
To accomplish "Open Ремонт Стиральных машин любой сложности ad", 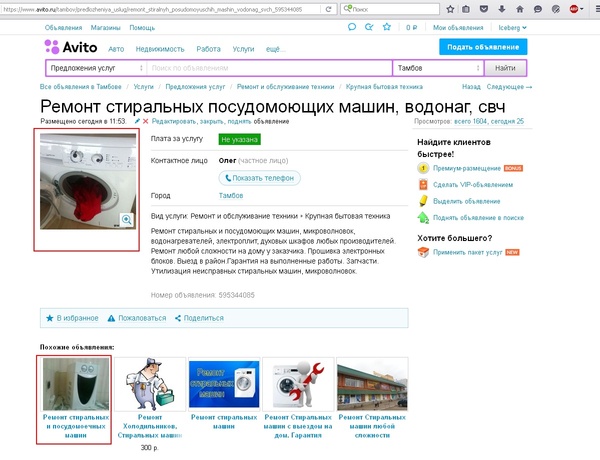I will pyautogui.click(x=372, y=426).
